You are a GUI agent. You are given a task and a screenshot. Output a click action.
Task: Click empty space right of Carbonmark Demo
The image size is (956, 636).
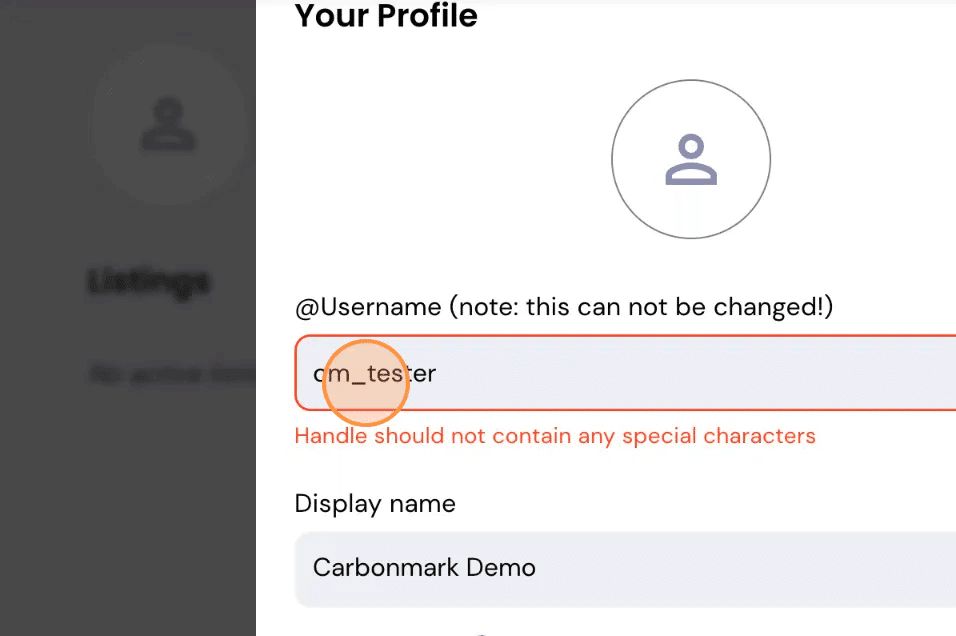(x=744, y=569)
